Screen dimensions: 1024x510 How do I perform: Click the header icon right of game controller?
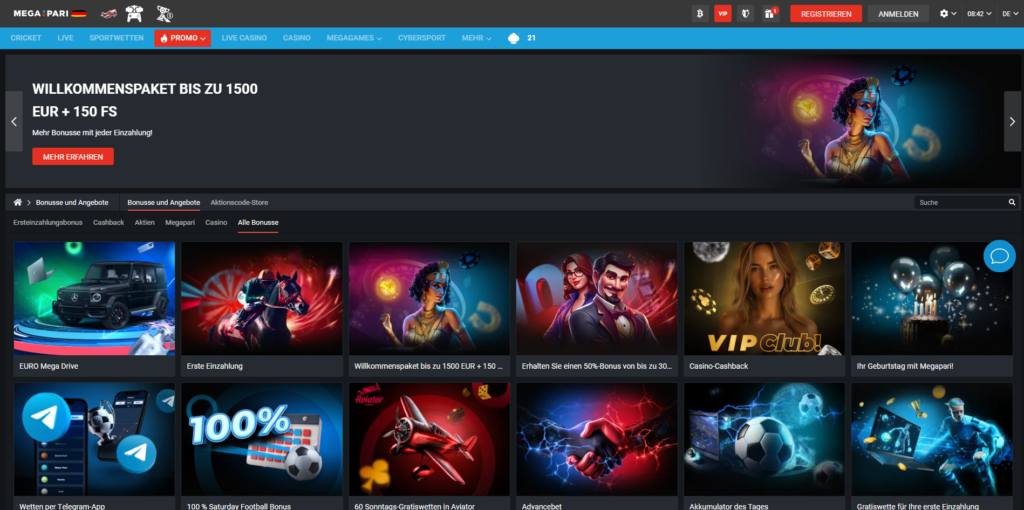click(x=164, y=13)
